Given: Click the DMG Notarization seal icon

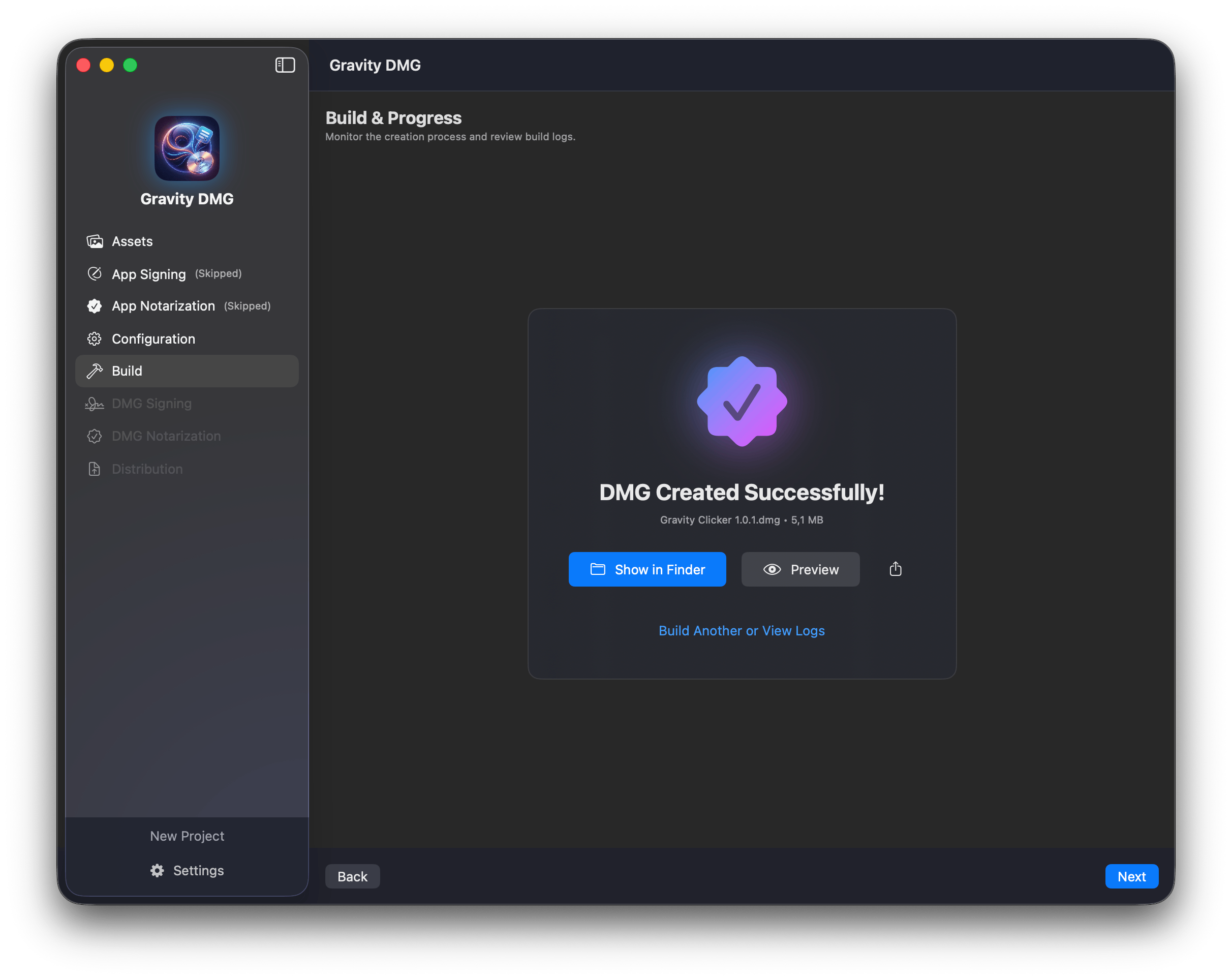Looking at the screenshot, I should coord(95,436).
